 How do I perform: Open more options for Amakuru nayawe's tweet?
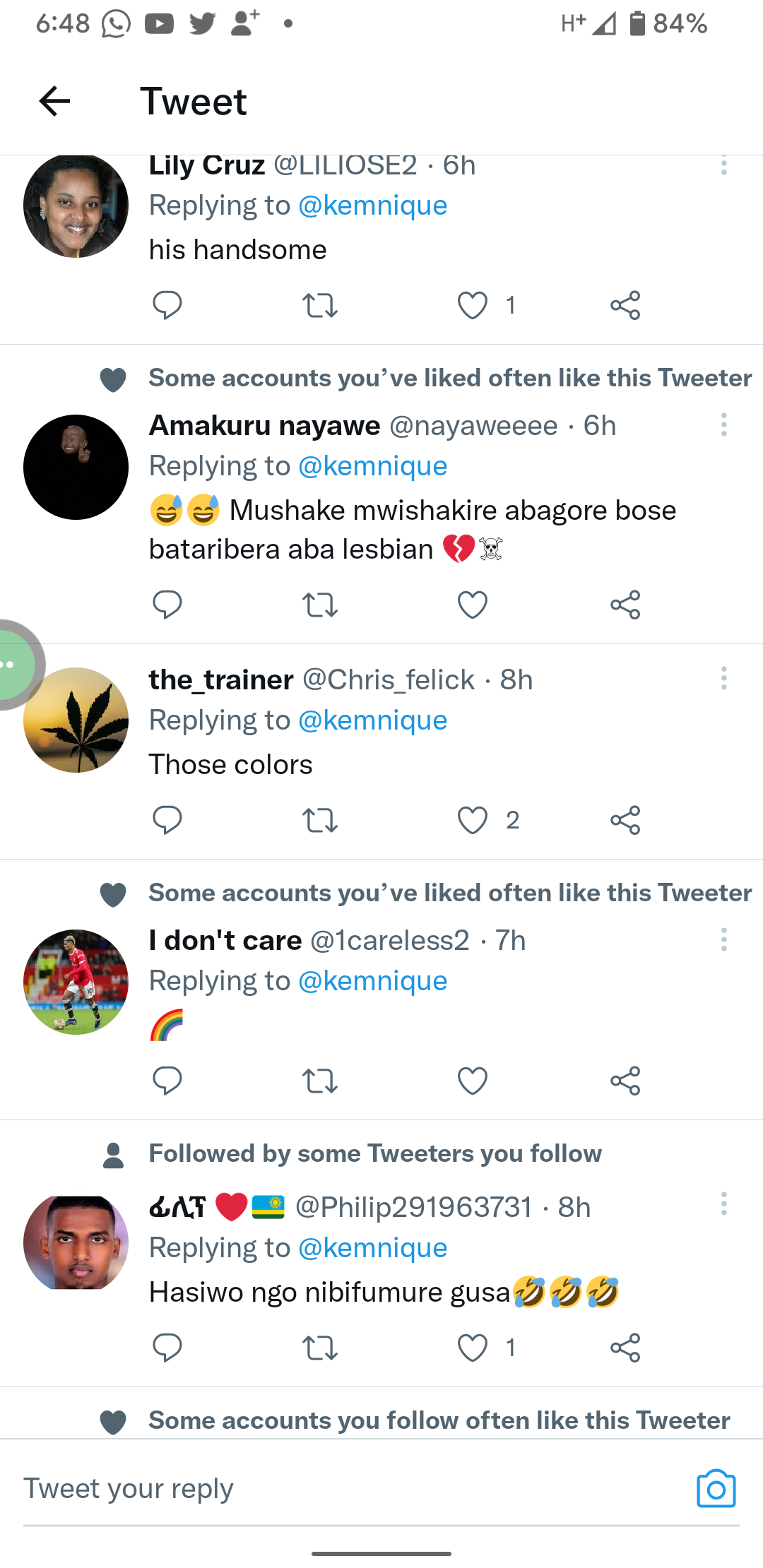point(723,425)
